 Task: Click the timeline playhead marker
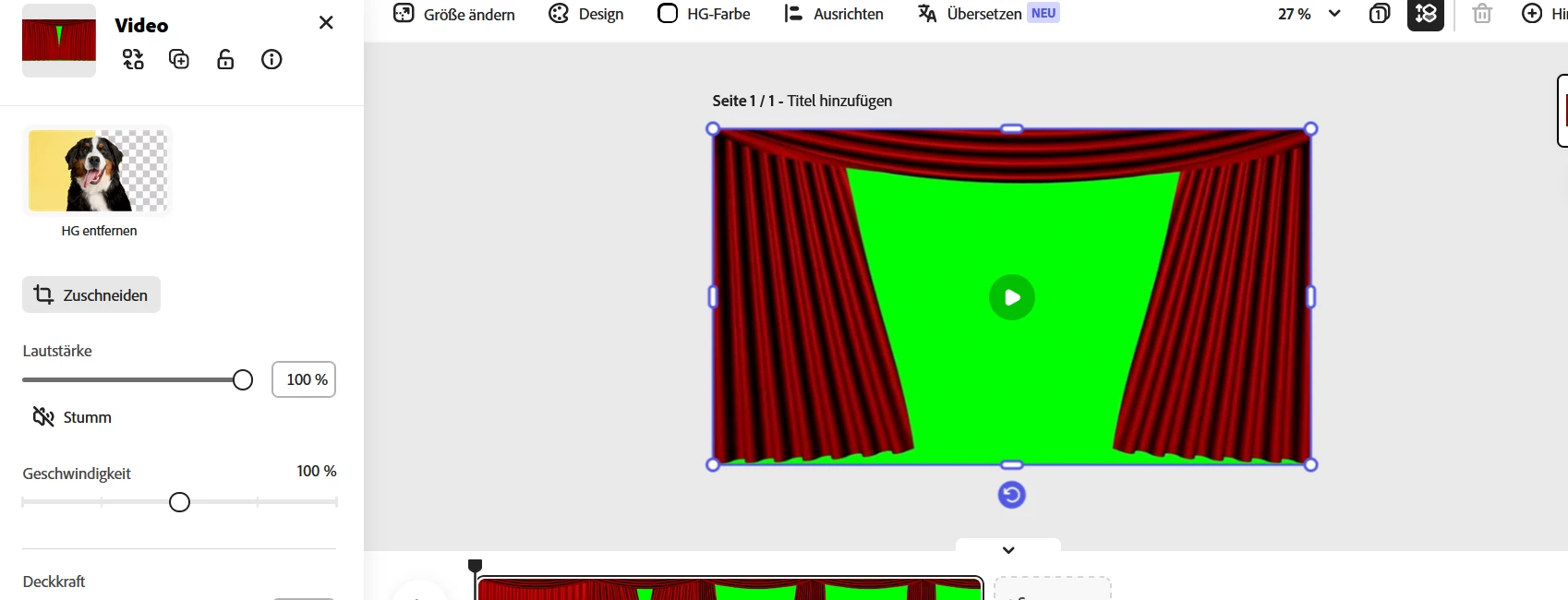[475, 565]
